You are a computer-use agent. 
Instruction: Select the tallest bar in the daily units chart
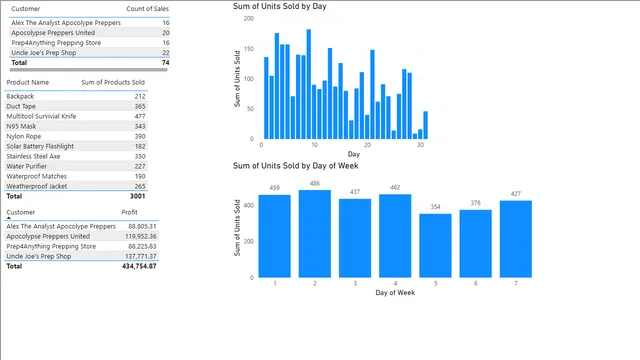[x=309, y=84]
